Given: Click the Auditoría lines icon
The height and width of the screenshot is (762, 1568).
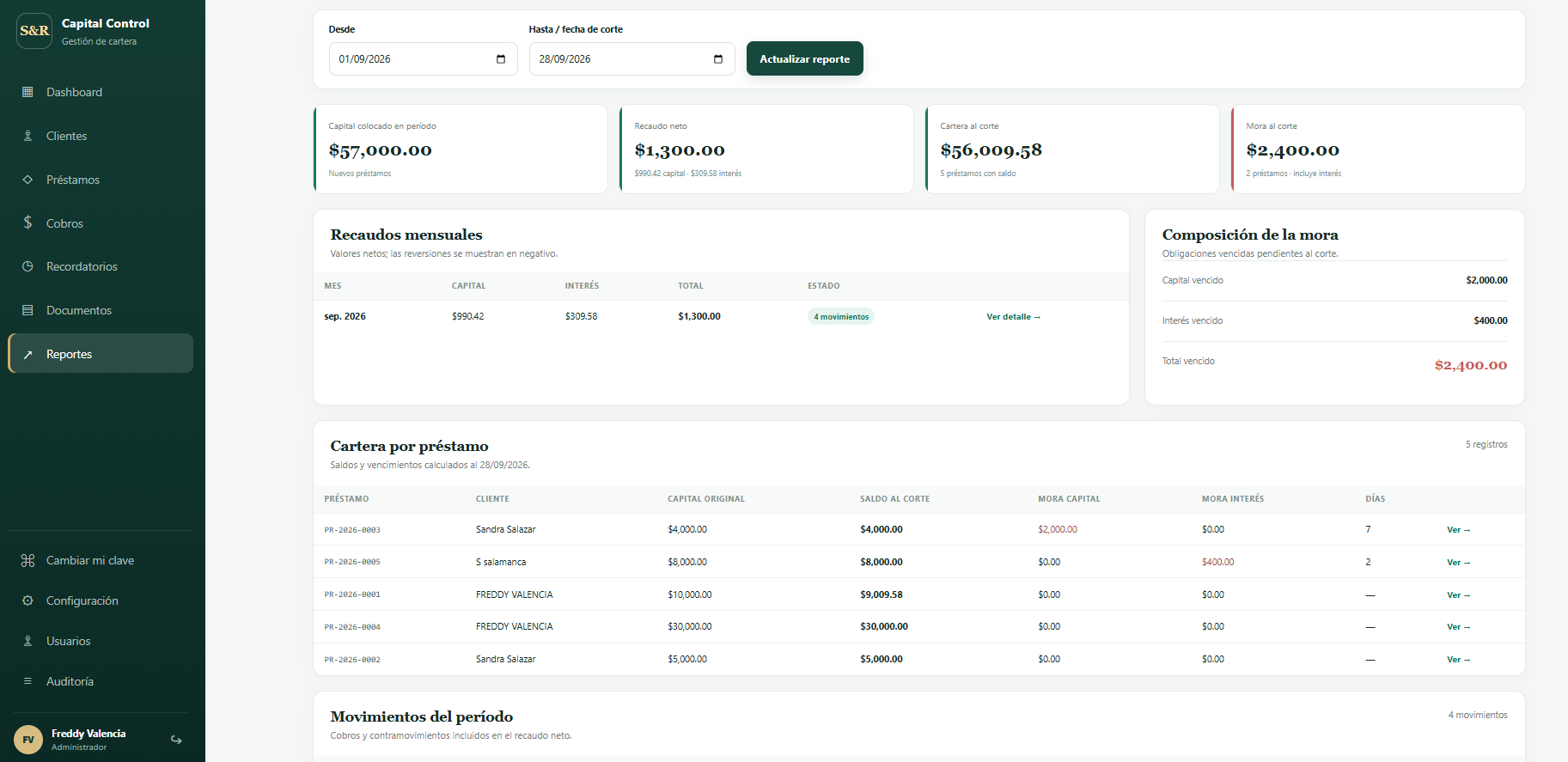Looking at the screenshot, I should point(27,681).
